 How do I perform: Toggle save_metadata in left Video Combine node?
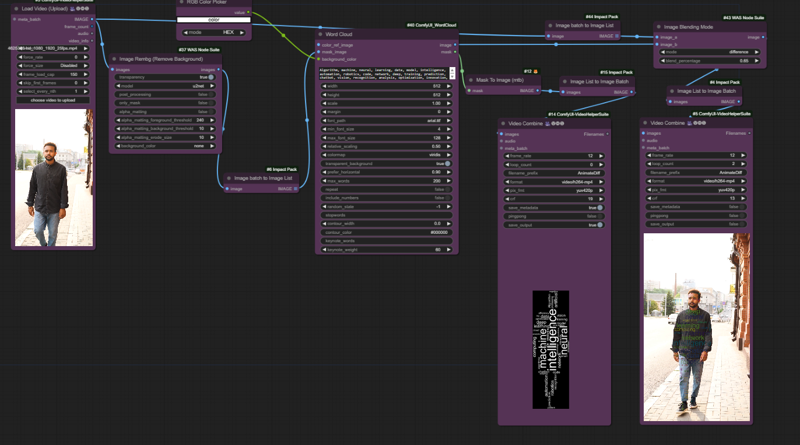554,208
